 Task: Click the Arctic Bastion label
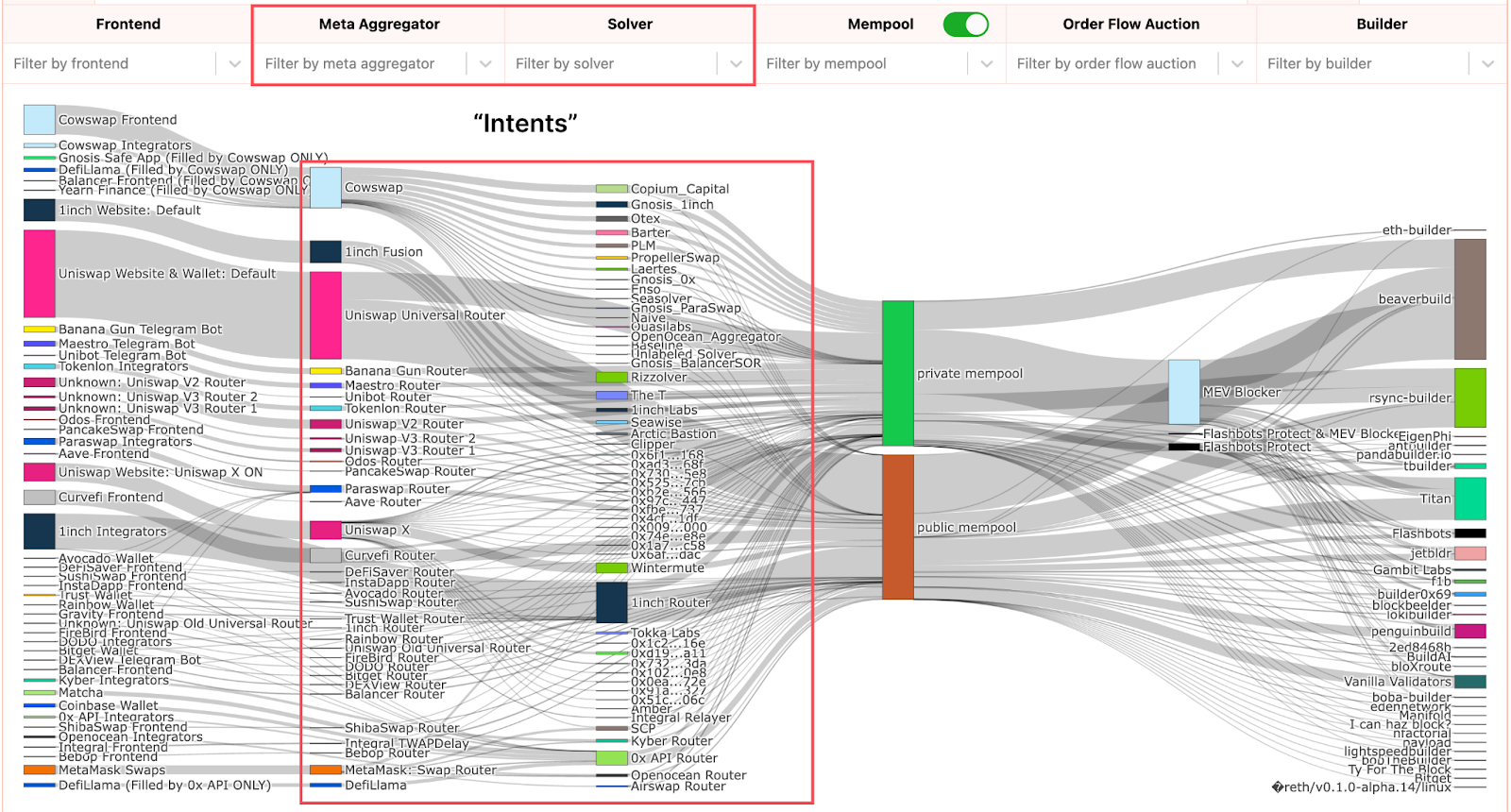coord(673,434)
